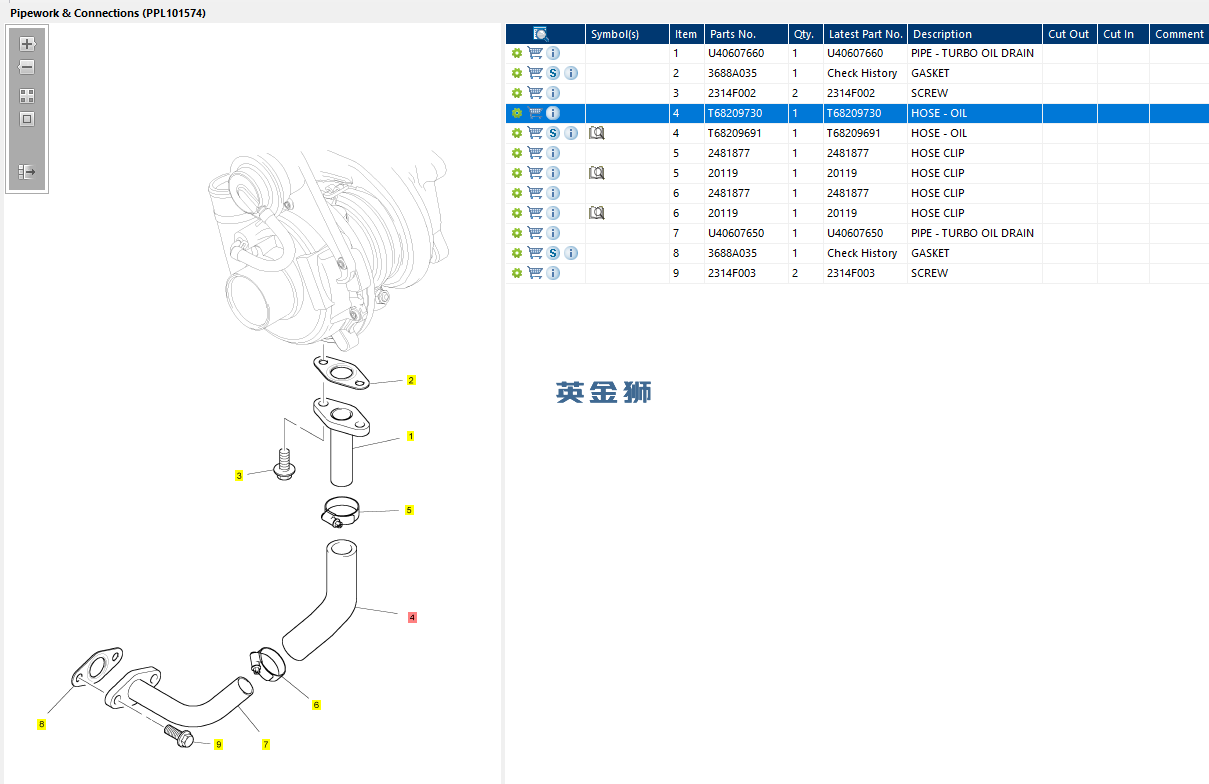Screen dimensions: 1209x784
Task: Open info for screw 2314F002
Action: tap(553, 93)
